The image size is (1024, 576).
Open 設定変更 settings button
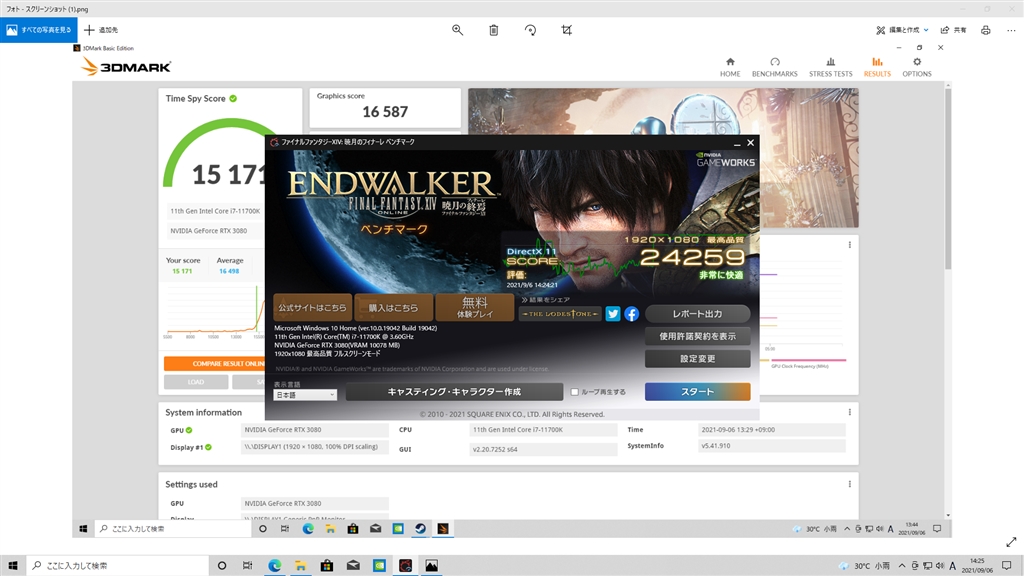coord(697,359)
